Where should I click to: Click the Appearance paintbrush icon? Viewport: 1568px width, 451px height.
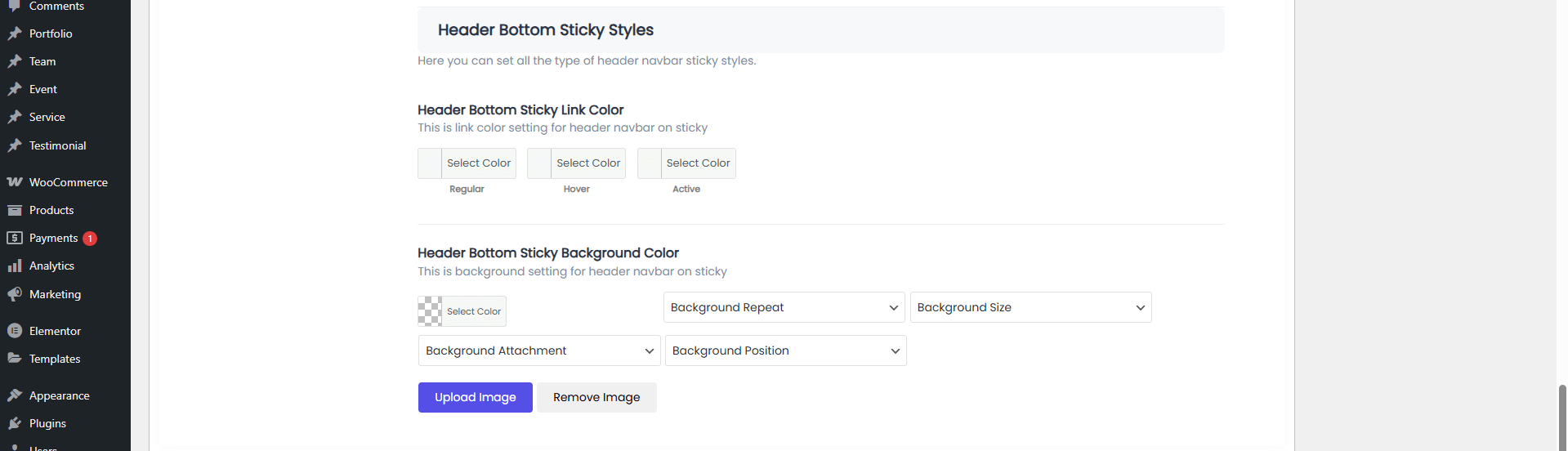pyautogui.click(x=15, y=395)
